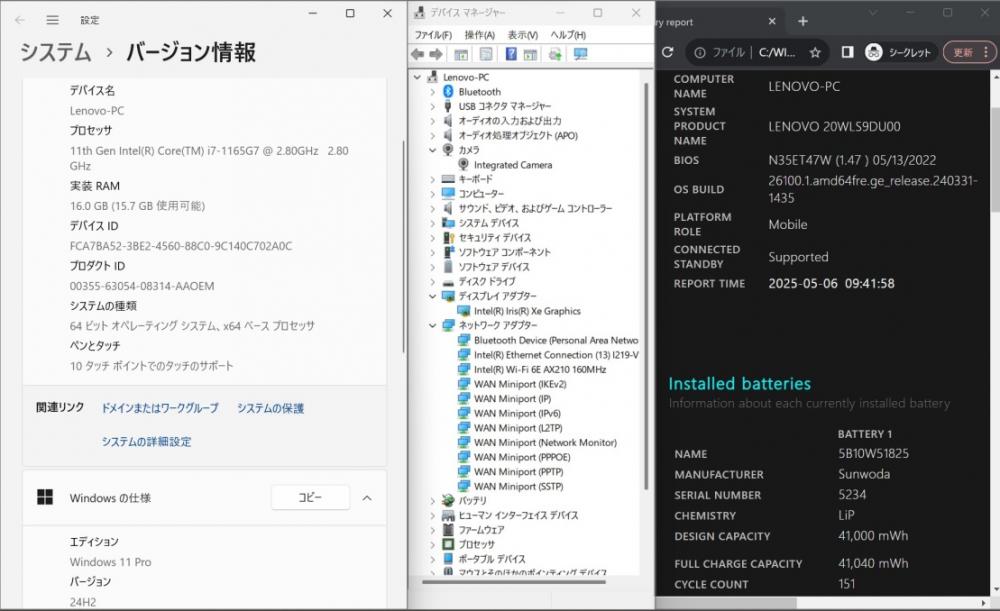
Task: Collapse the カメラ category
Action: [x=433, y=150]
